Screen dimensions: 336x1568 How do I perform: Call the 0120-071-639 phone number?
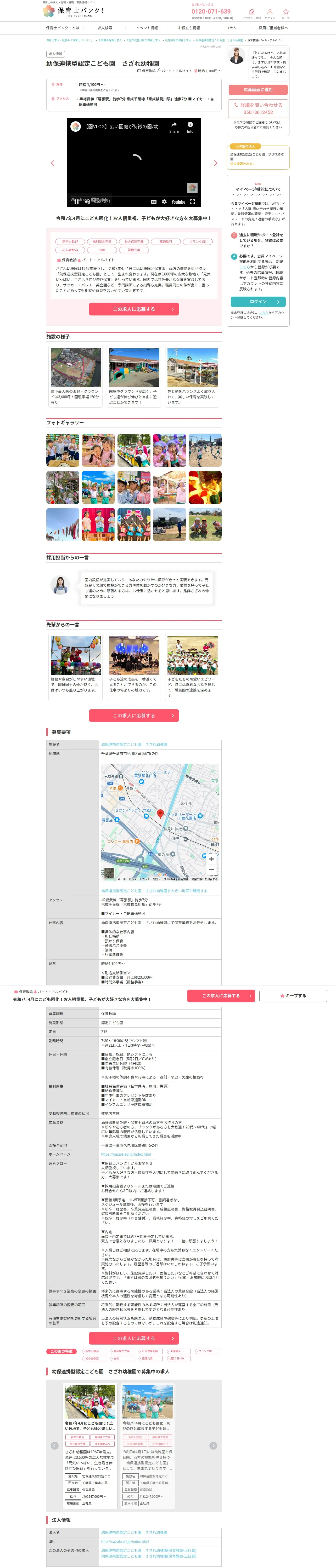pos(211,11)
